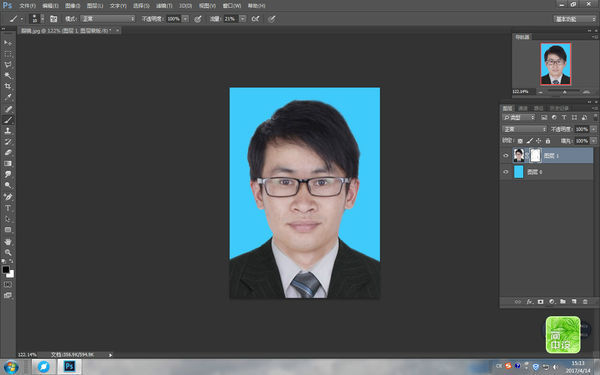Select the Rectangular Marquee tool
The image size is (600, 375).
pos(8,54)
